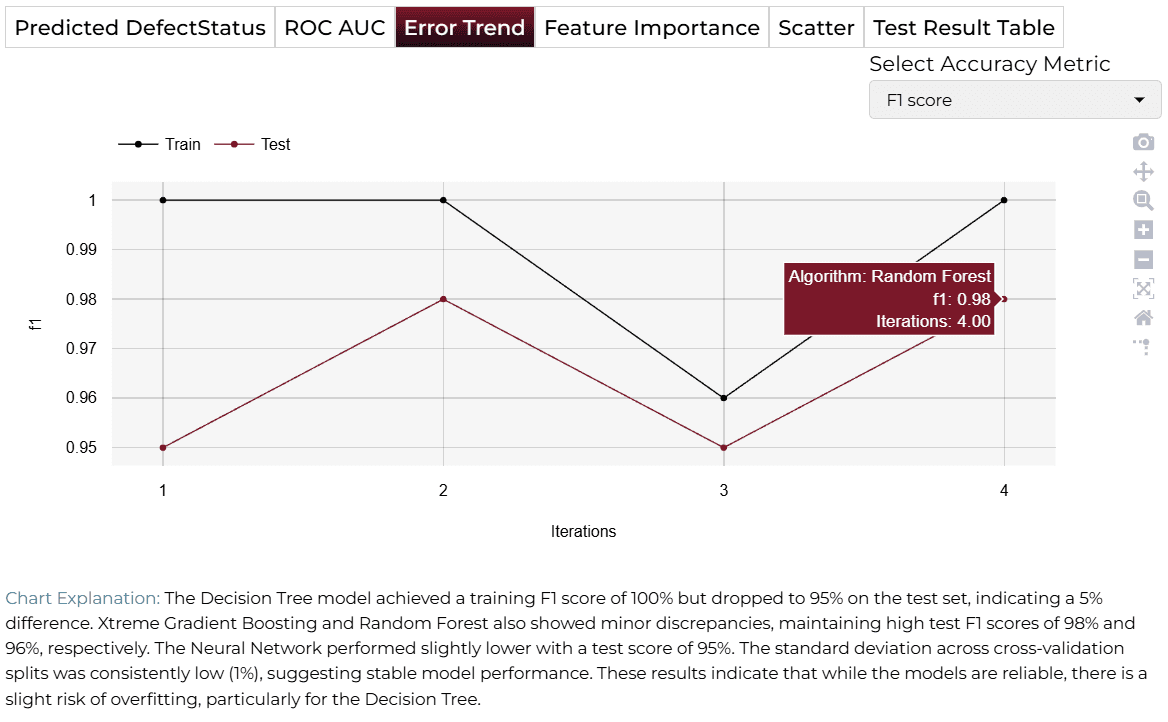
Task: Open the Scatter tab
Action: pyautogui.click(x=816, y=28)
